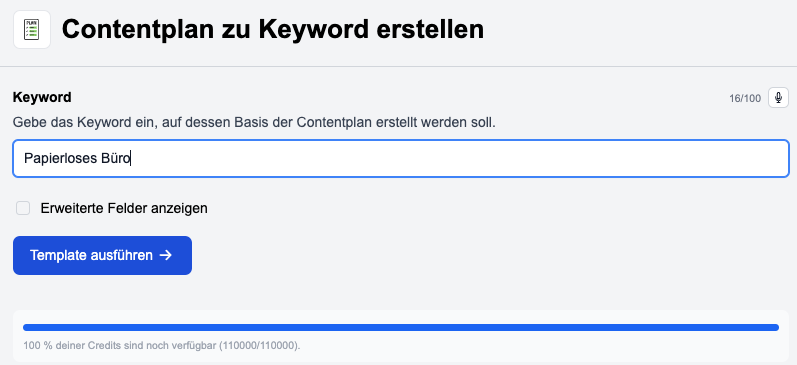Click the empty area right of Büro in field
The width and height of the screenshot is (797, 365).
(x=457, y=159)
